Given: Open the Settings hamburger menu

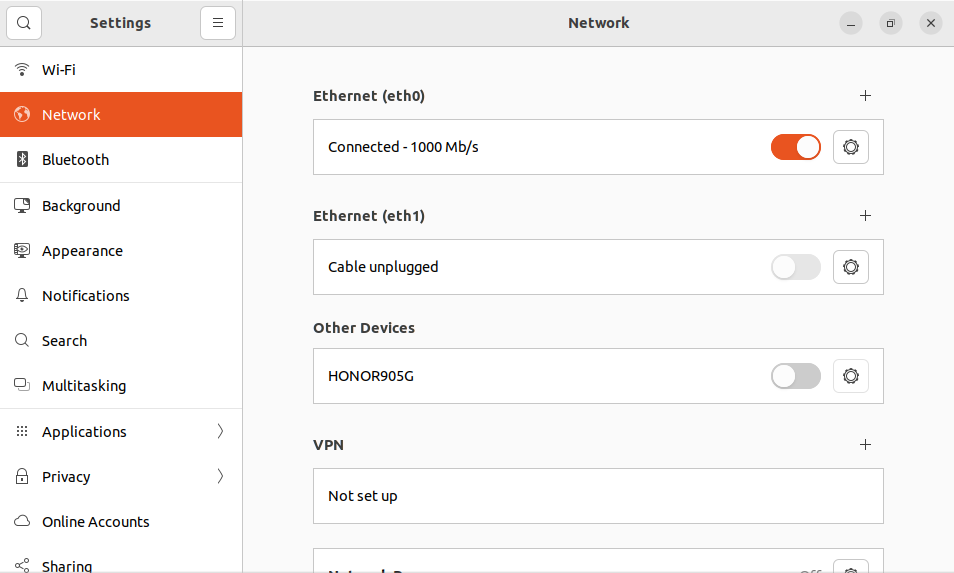Looking at the screenshot, I should [218, 23].
